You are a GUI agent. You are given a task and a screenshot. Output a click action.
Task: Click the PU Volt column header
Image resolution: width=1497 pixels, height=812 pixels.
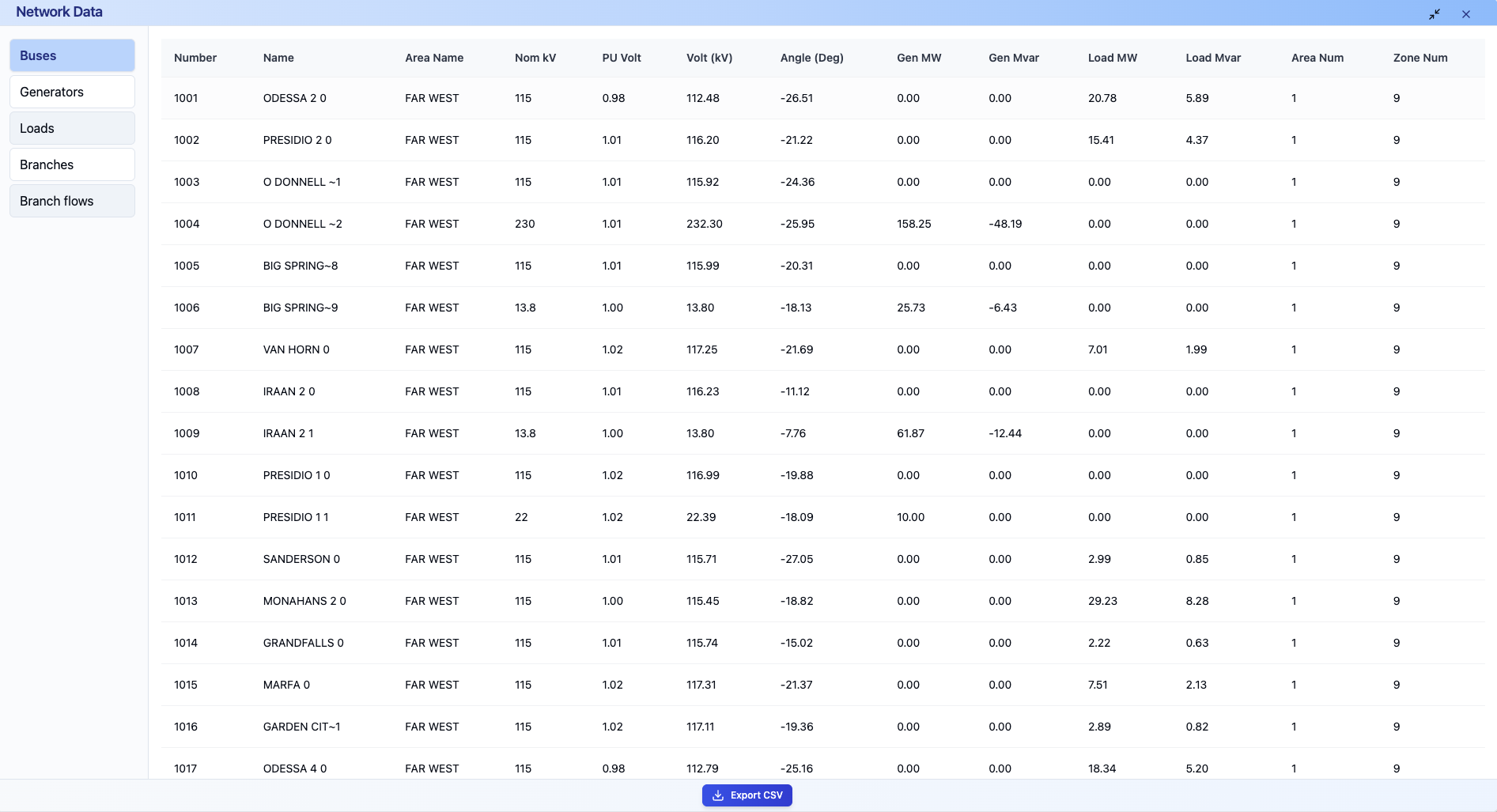coord(622,58)
